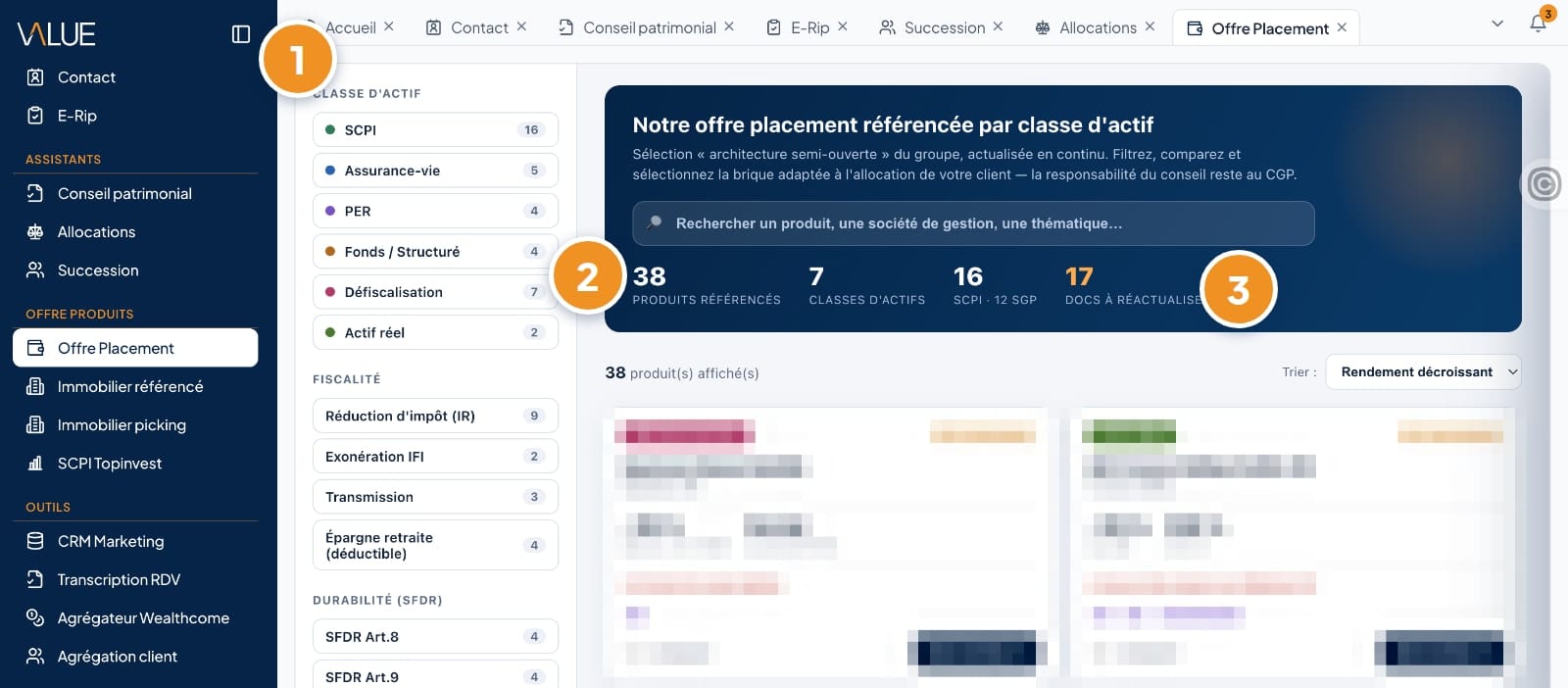Screen dimensions: 1568x688
Task: Click the product search field
Action: coord(973,223)
